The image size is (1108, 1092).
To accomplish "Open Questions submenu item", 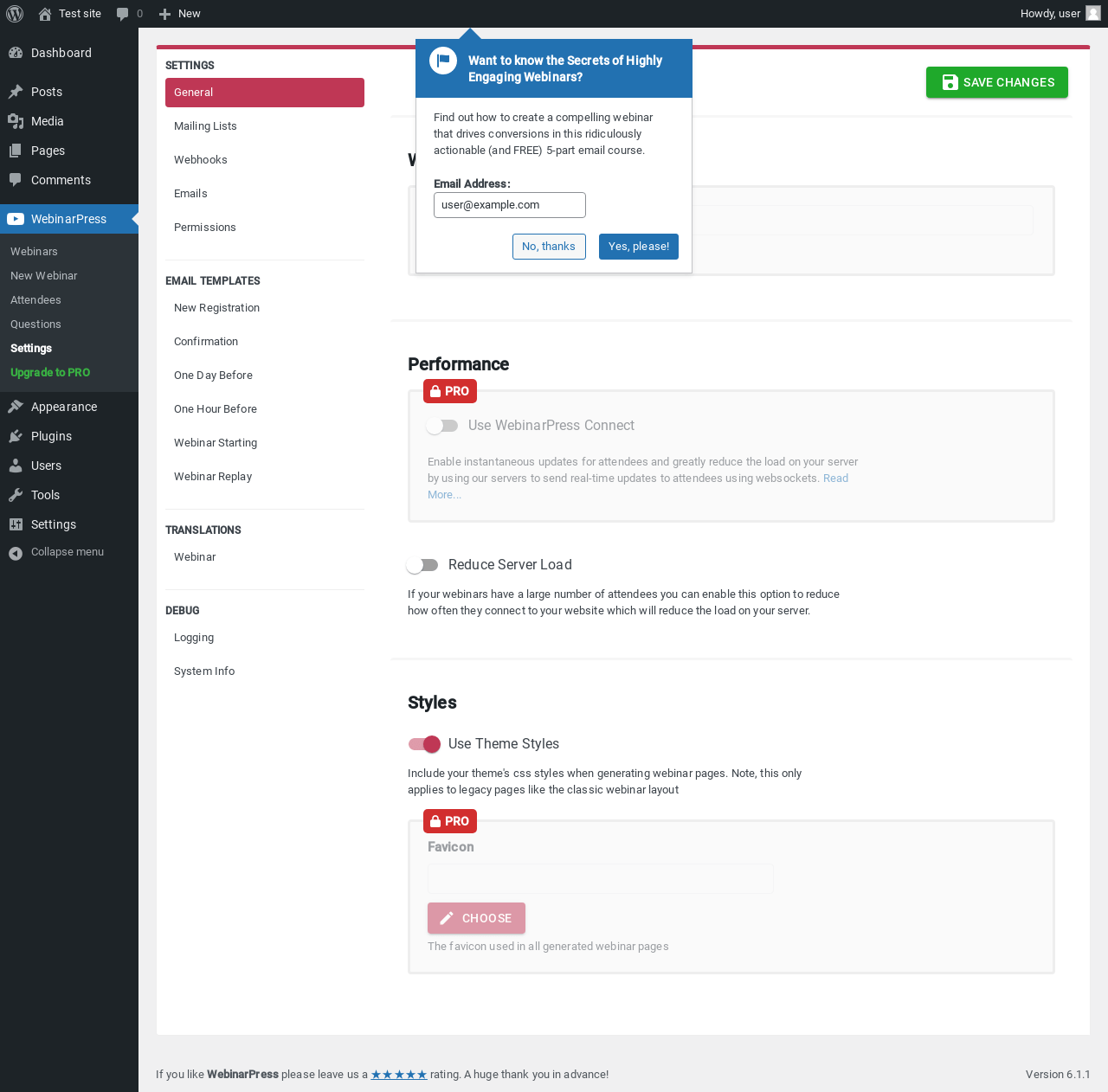I will [69, 324].
